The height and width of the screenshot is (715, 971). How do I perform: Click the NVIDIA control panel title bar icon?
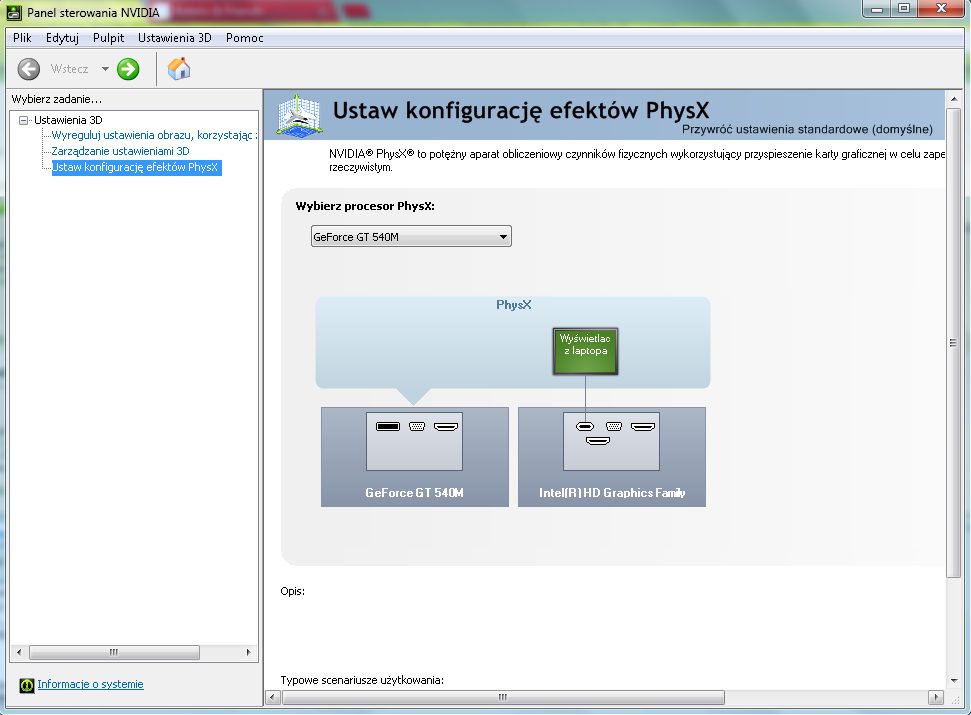[14, 12]
